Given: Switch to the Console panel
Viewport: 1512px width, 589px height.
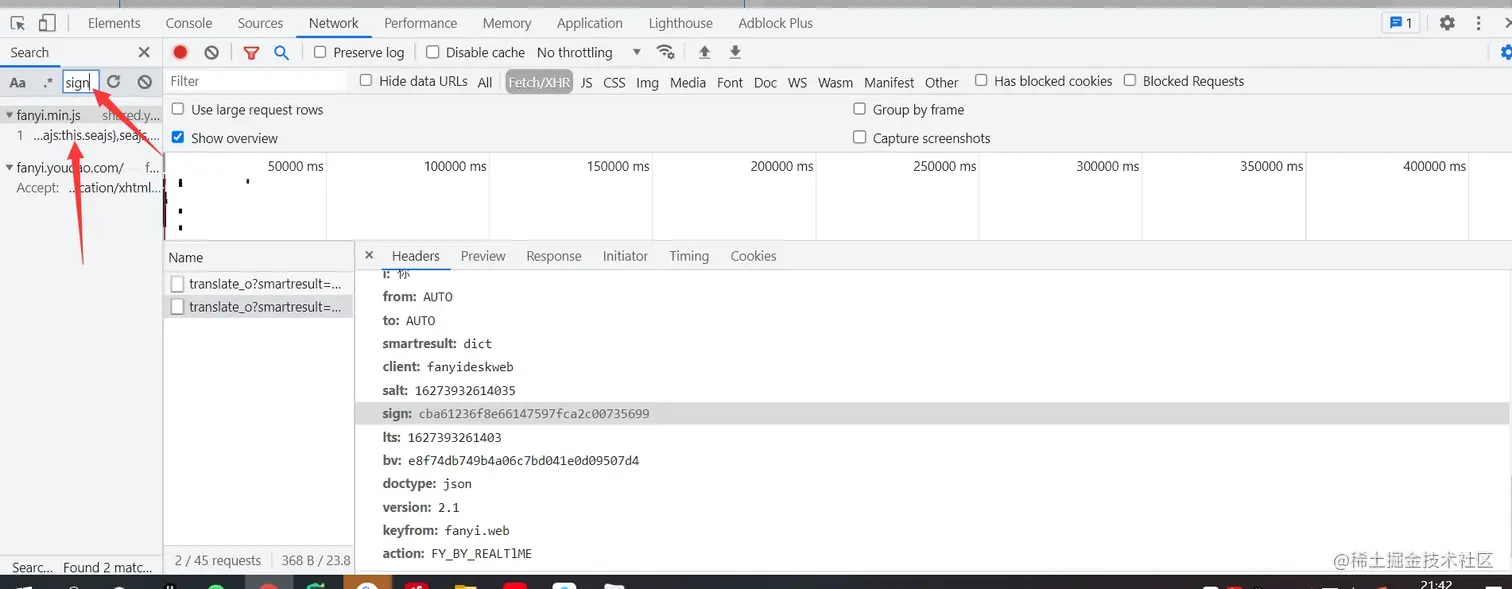Looking at the screenshot, I should point(189,23).
